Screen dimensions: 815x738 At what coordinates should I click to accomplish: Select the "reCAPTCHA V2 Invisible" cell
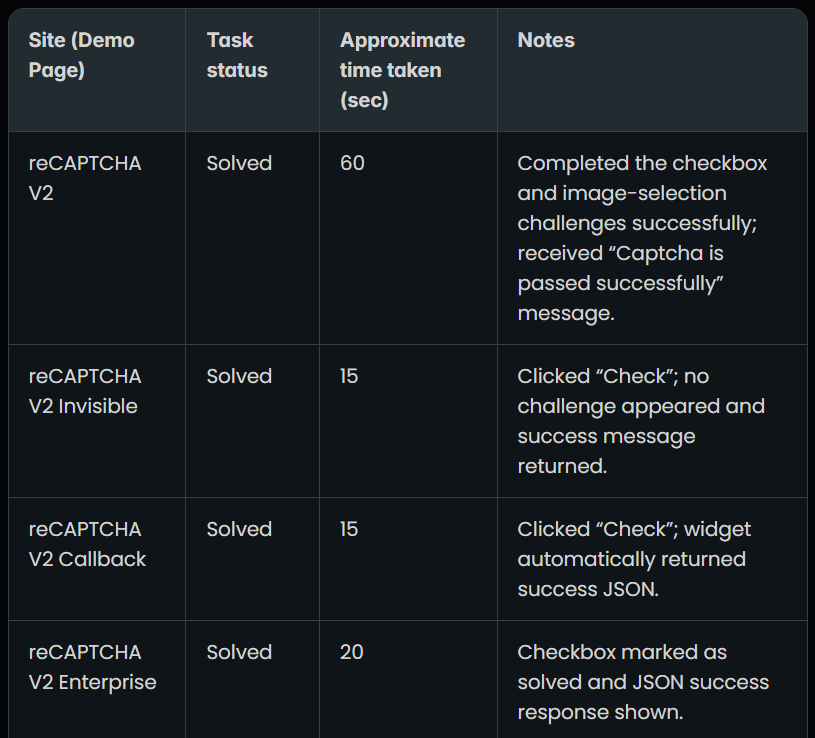(x=85, y=391)
